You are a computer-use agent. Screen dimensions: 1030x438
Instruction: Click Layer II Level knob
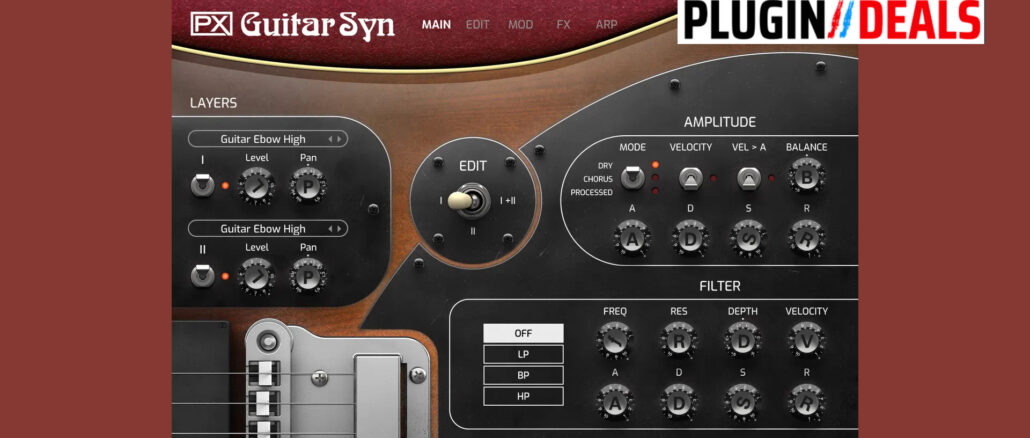pos(256,275)
